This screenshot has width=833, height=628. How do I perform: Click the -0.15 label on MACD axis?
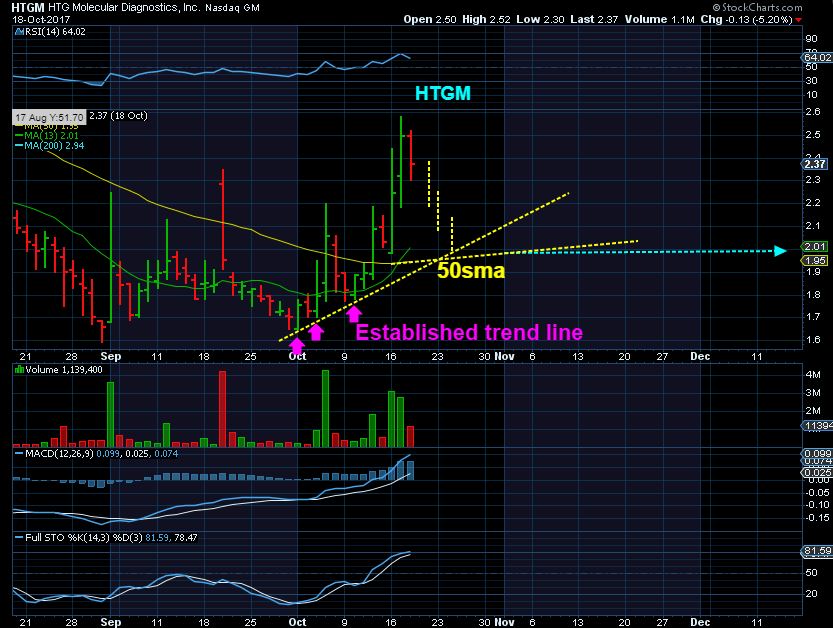tap(817, 517)
